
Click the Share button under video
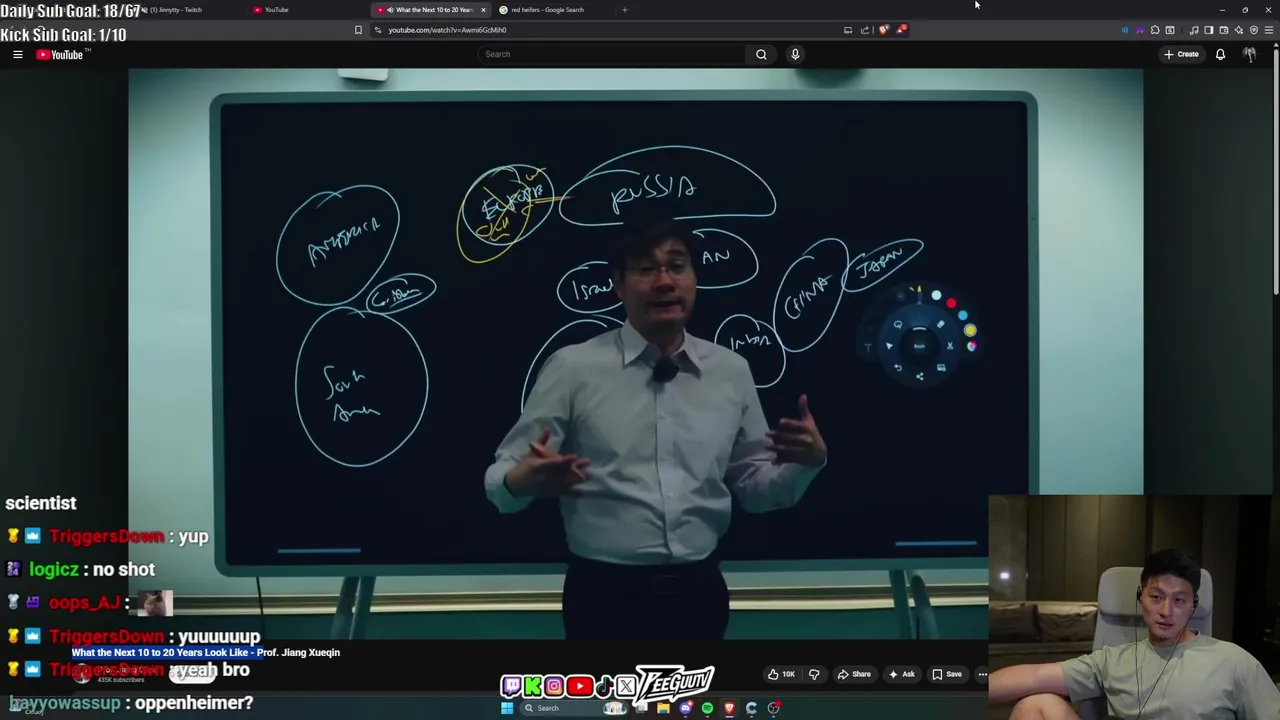click(x=854, y=674)
